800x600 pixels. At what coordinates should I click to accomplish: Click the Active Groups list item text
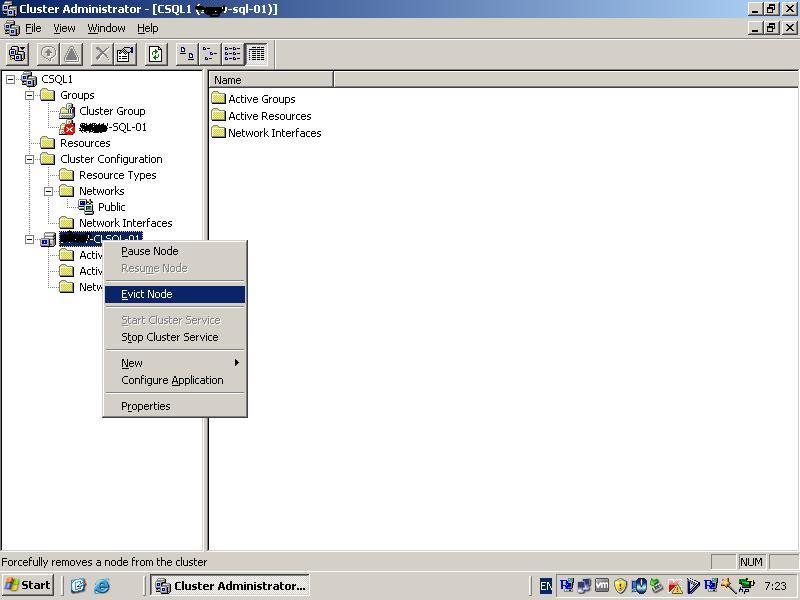click(262, 98)
